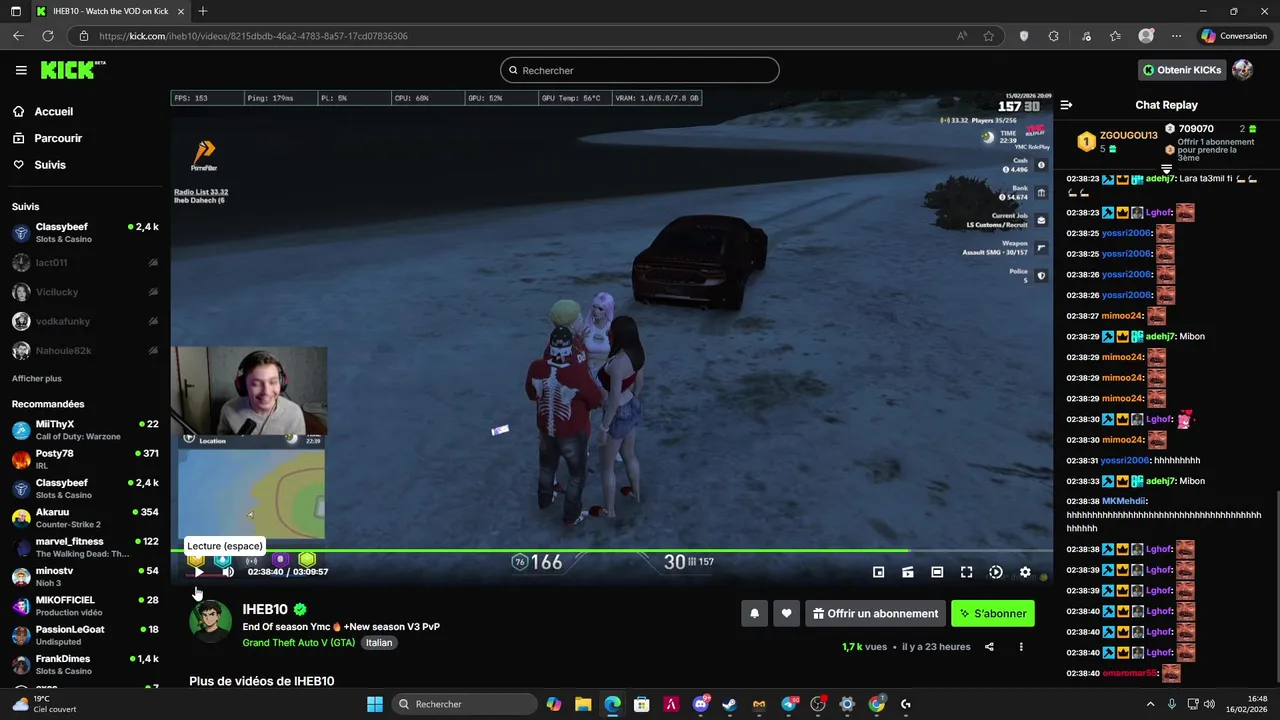This screenshot has width=1280, height=720.
Task: Open a new browser tab
Action: coord(202,11)
